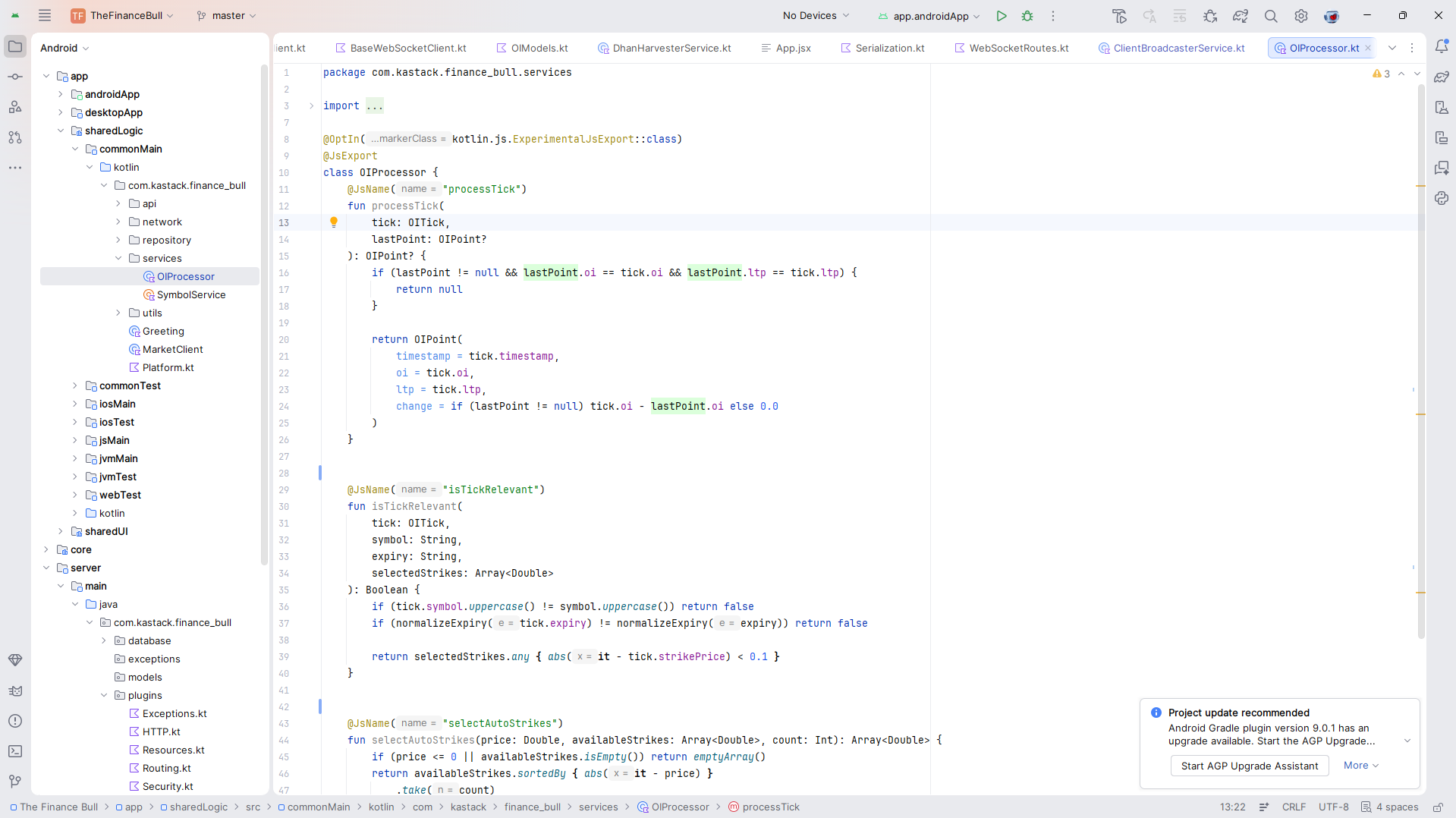
Task: Switch to WebSocketRoutes.kt tab
Action: tap(1011, 48)
